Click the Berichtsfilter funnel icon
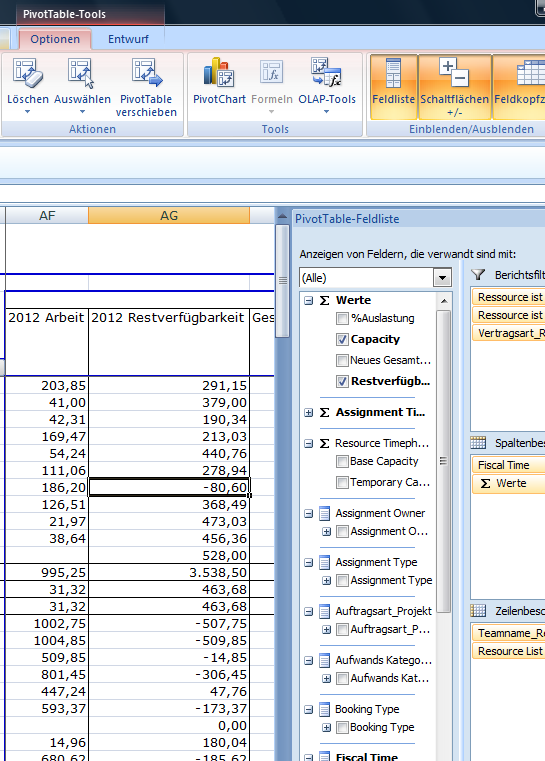Viewport: 545px width, 761px height. (x=478, y=275)
